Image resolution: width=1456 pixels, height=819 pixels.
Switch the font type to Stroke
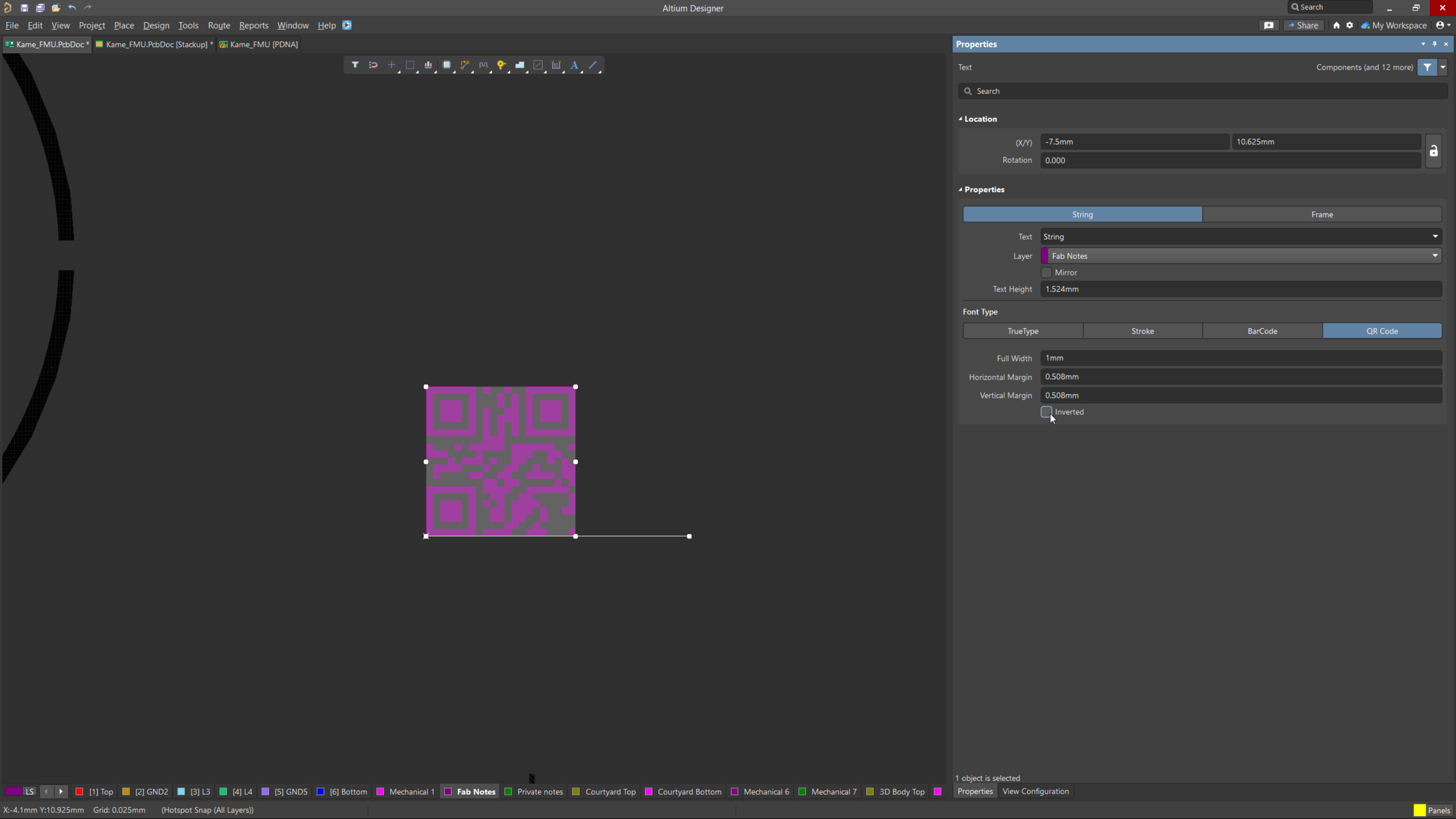point(1143,331)
